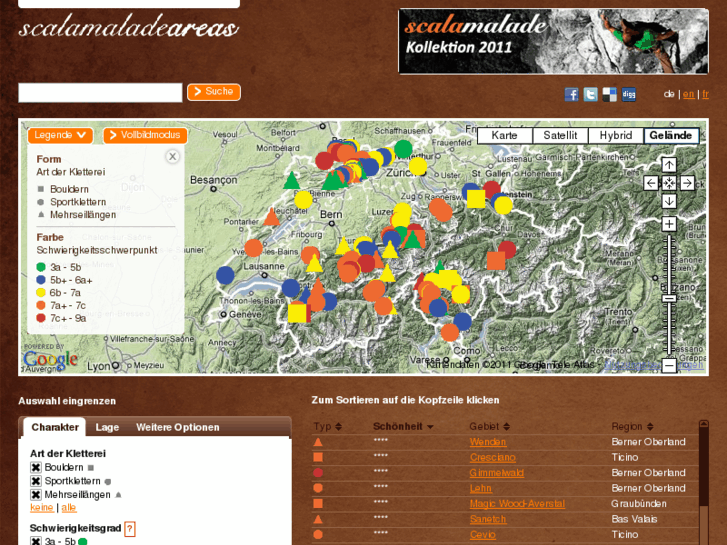Image resolution: width=727 pixels, height=545 pixels.
Task: Open the Charakter filter tab
Action: tap(55, 427)
